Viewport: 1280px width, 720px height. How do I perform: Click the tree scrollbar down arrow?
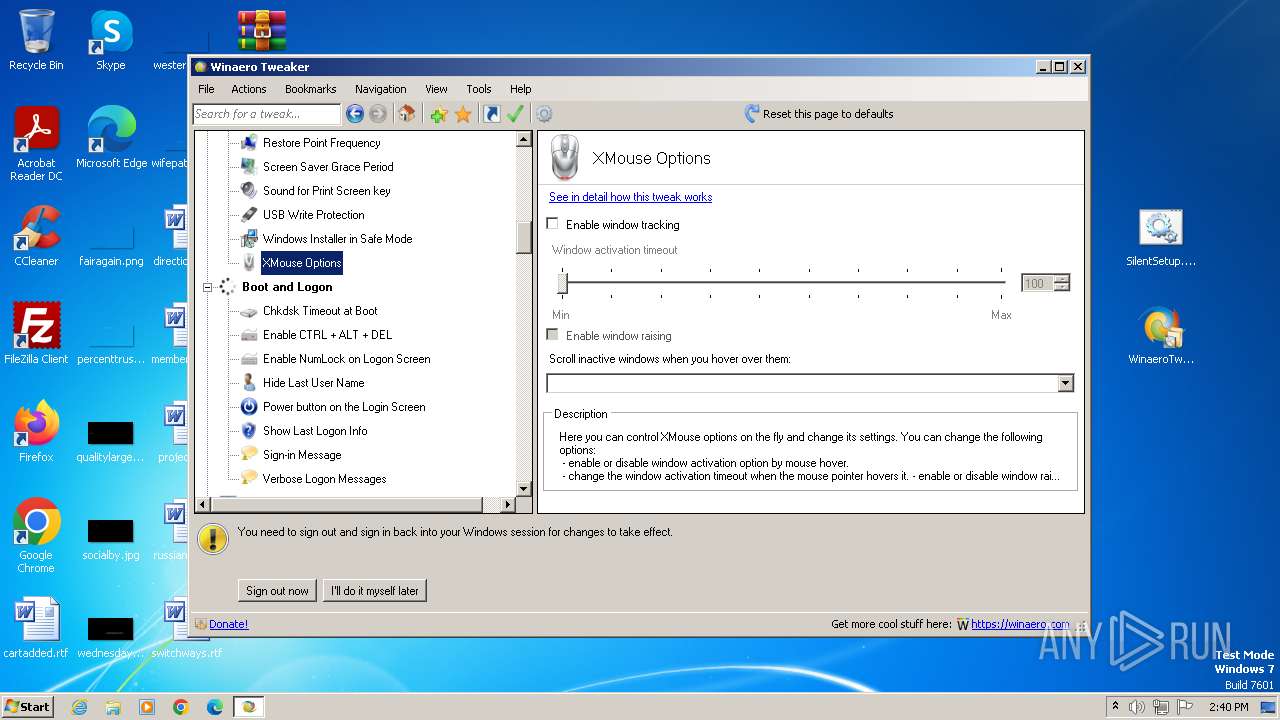tap(524, 488)
